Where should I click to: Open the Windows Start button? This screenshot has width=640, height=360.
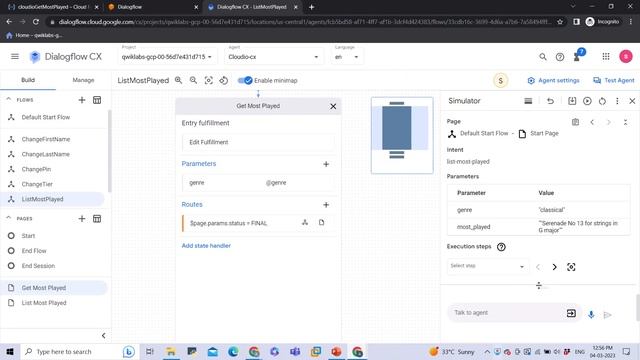click(10, 351)
